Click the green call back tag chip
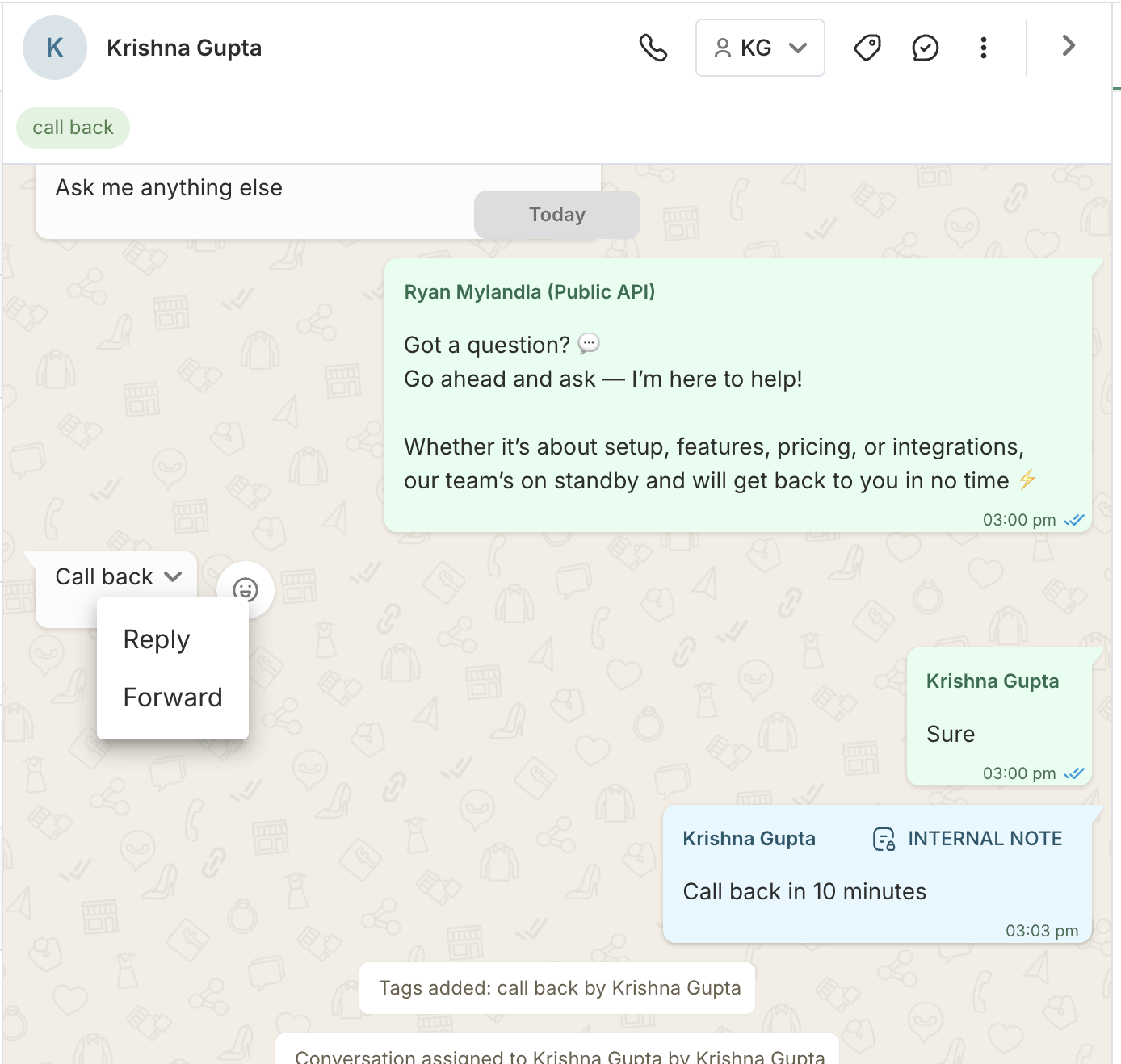The height and width of the screenshot is (1064, 1121). tap(73, 128)
